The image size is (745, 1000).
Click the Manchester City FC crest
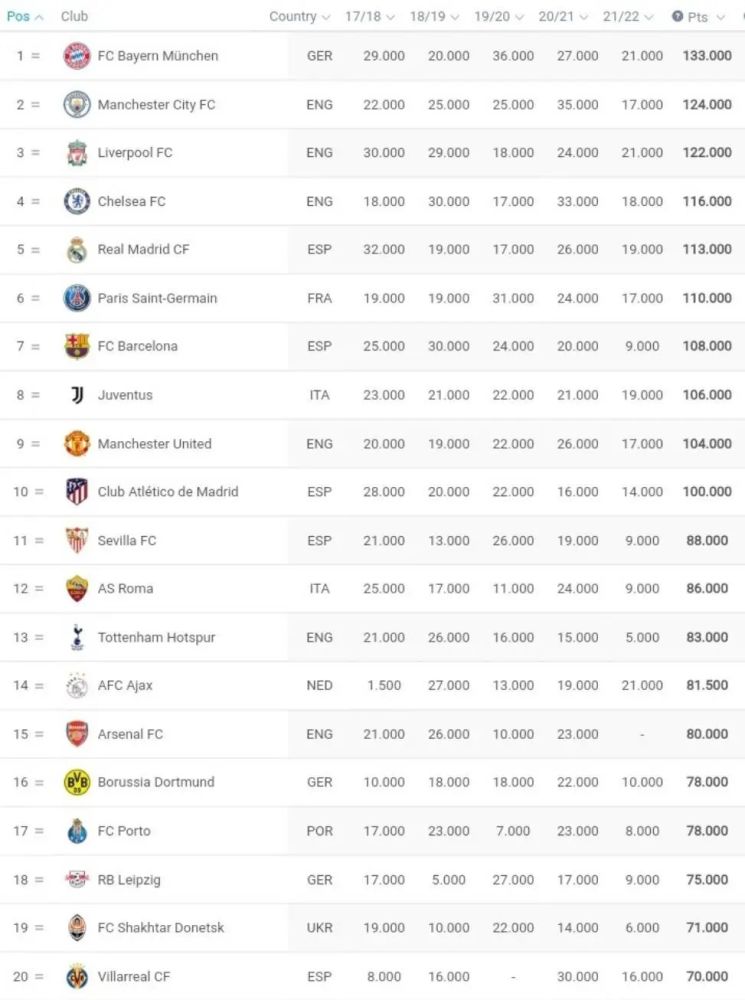(x=77, y=104)
